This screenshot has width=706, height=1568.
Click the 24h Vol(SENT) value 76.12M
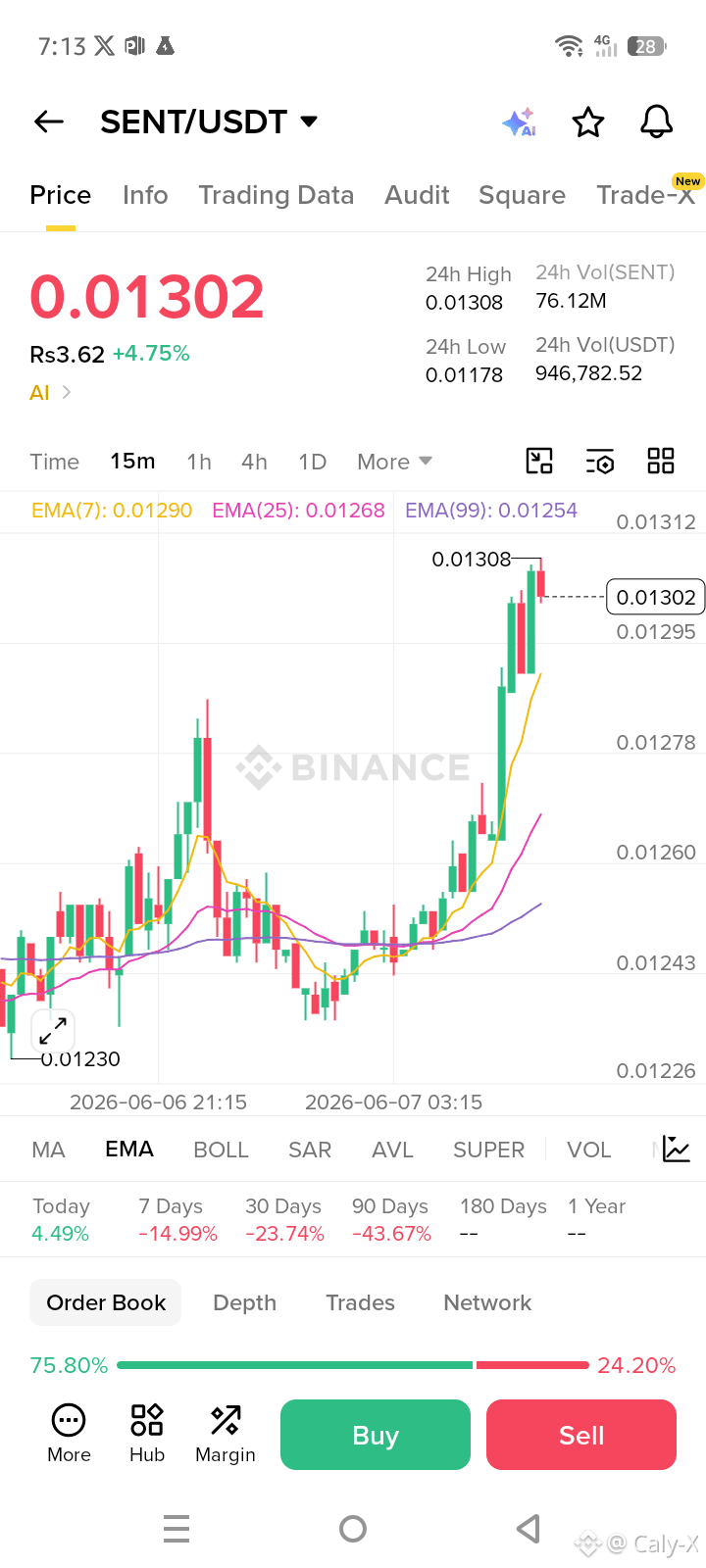571,301
